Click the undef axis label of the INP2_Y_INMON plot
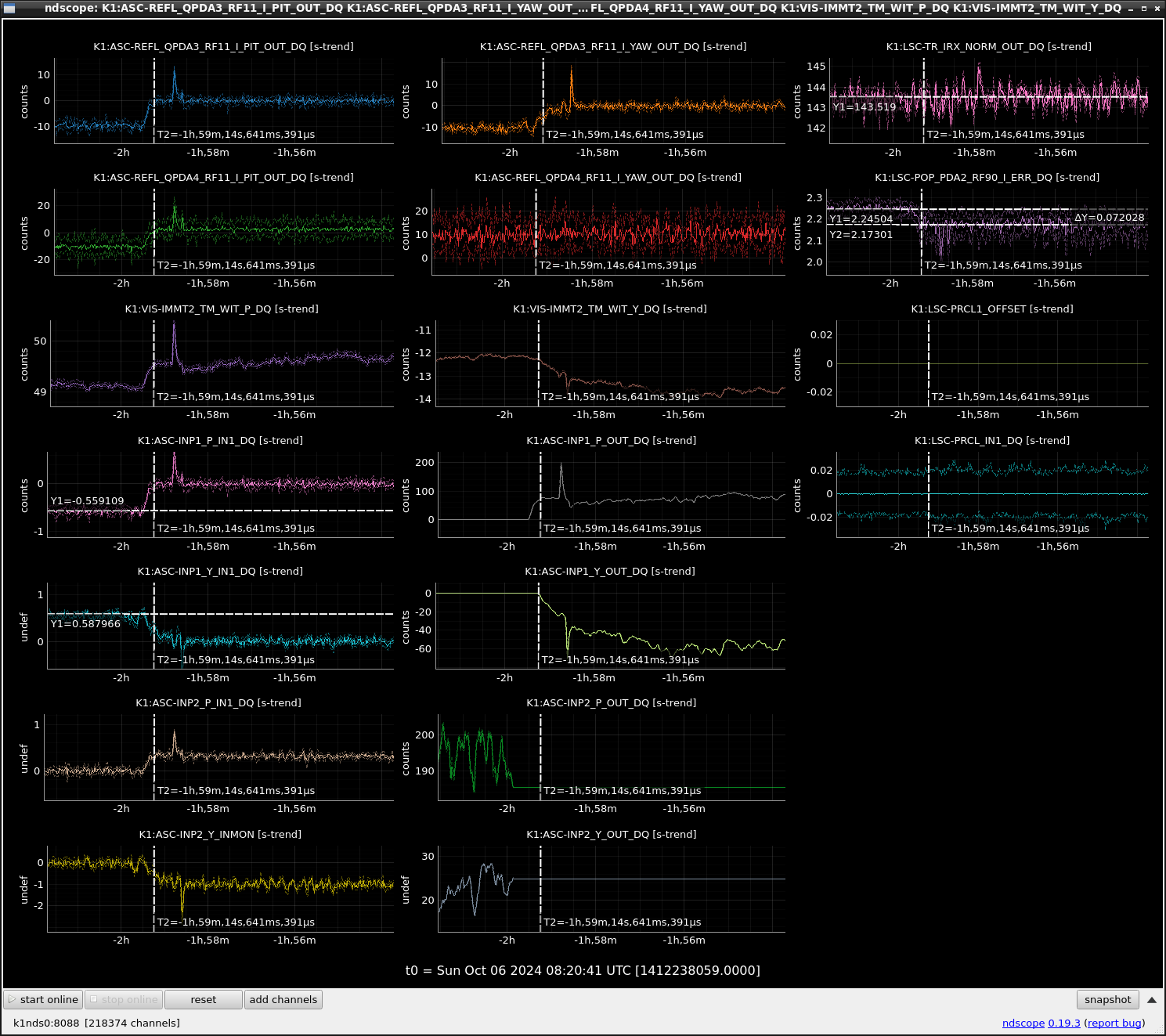The image size is (1166, 1036). (24, 890)
